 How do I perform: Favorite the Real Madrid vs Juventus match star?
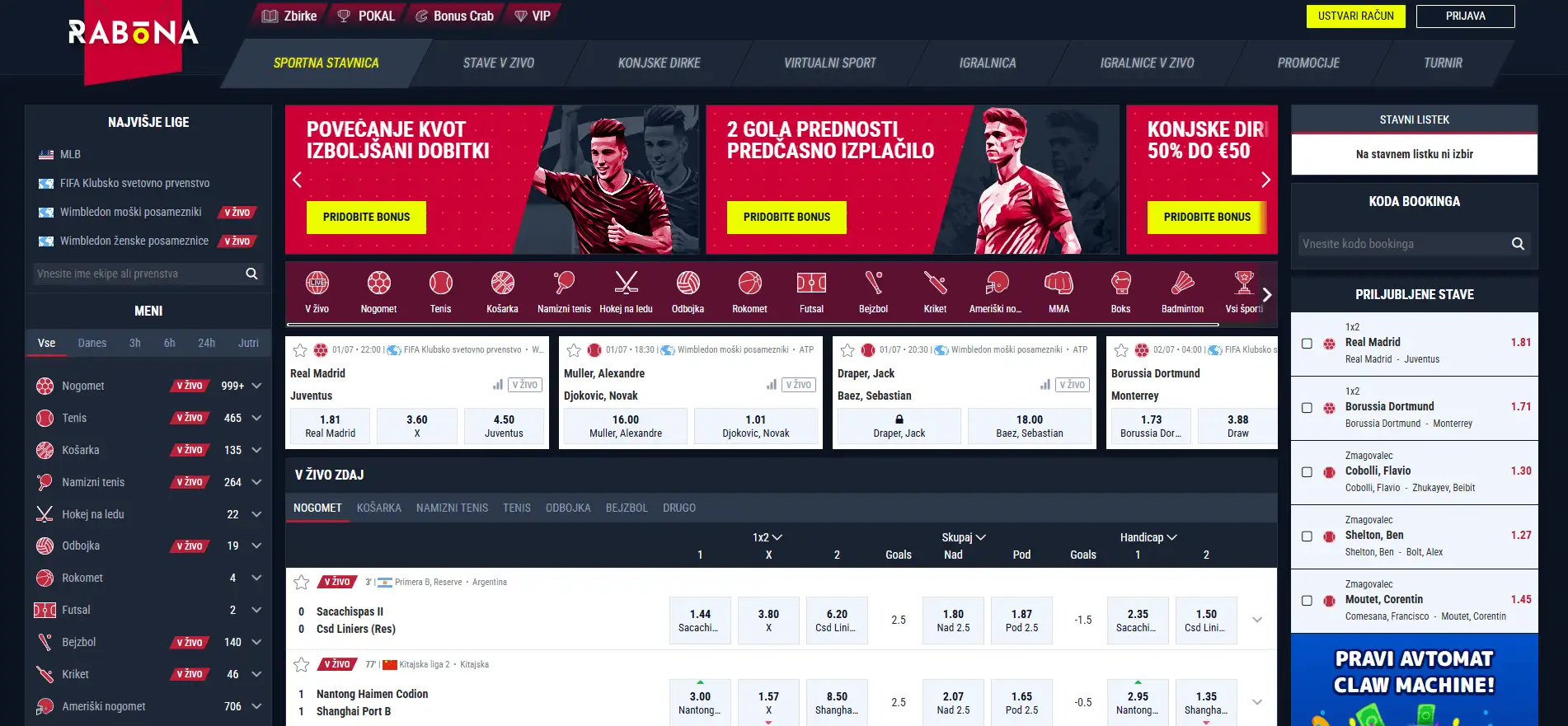(300, 350)
